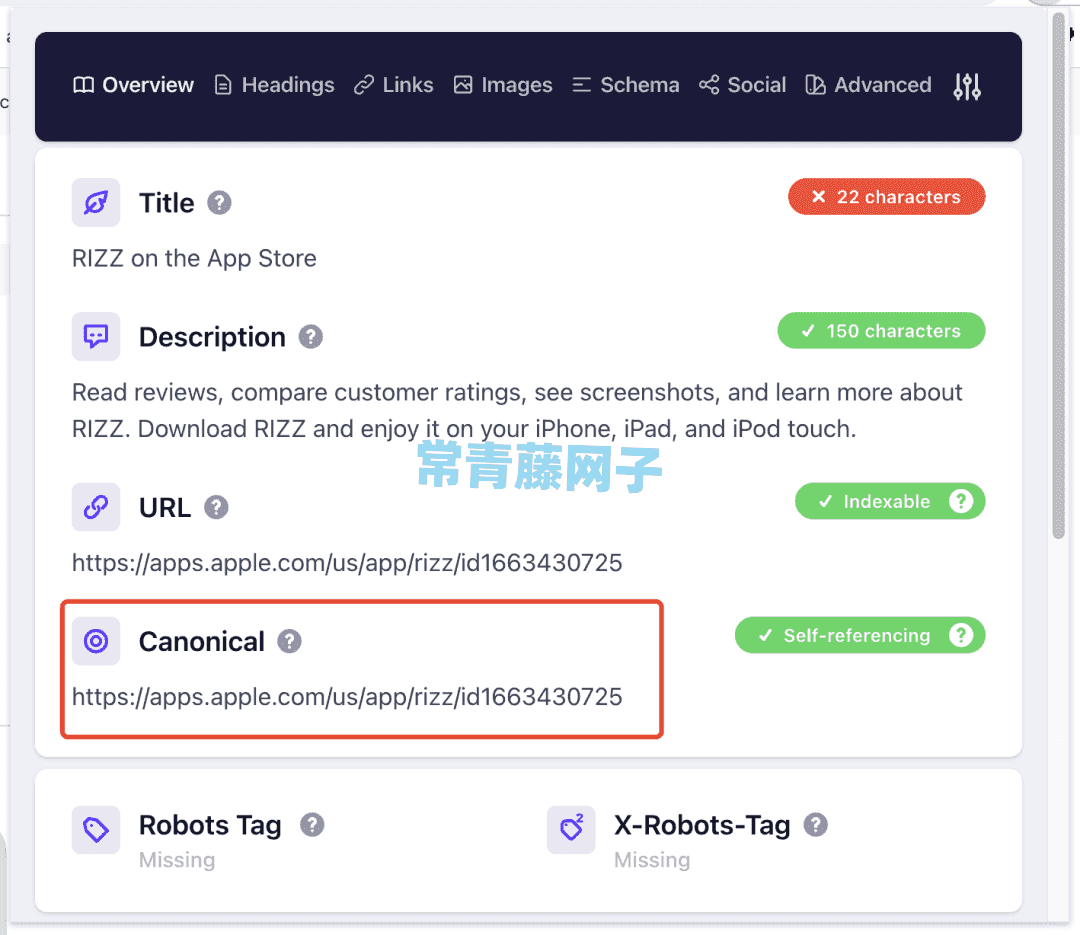Image resolution: width=1080 pixels, height=935 pixels.
Task: Click the Missing text under X-Robots-Tag
Action: pyautogui.click(x=652, y=860)
